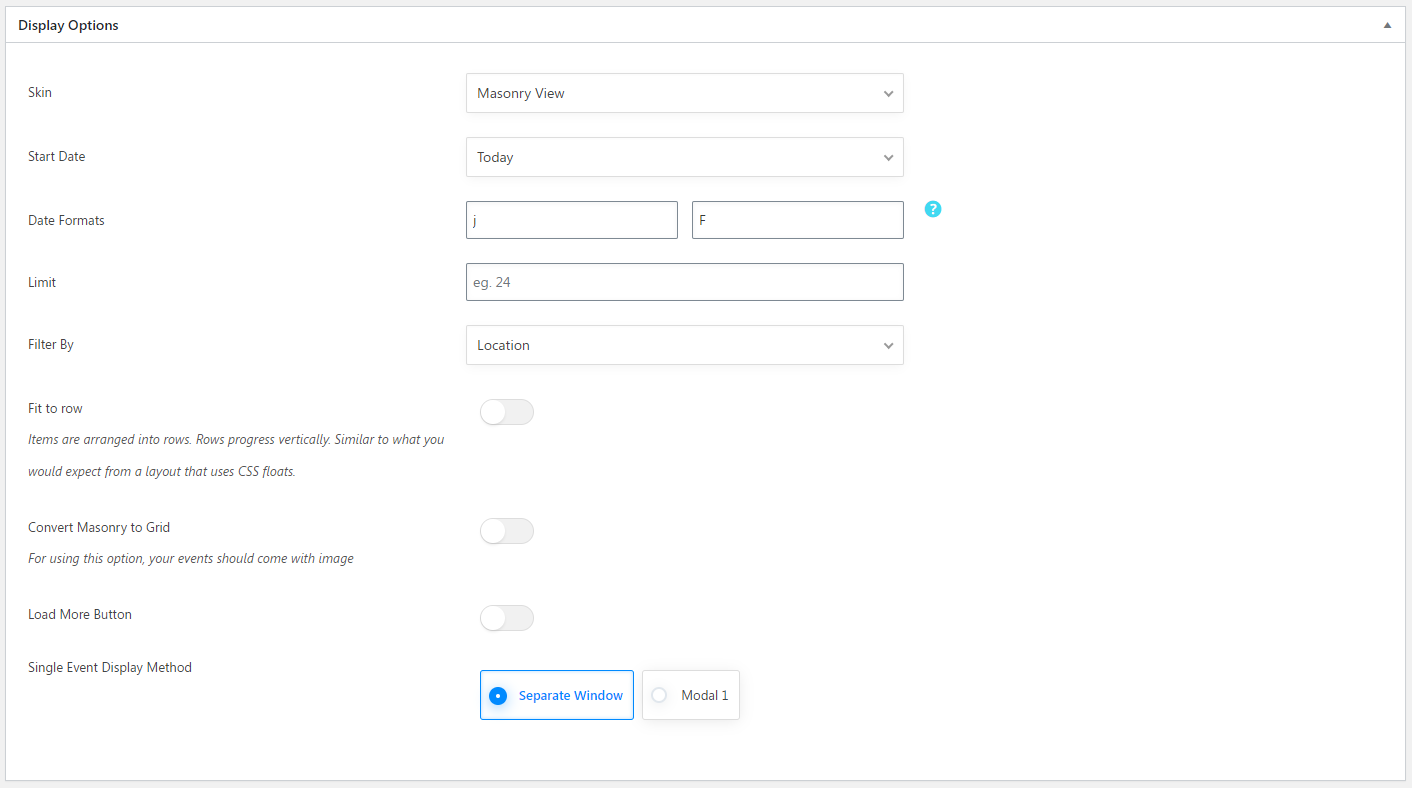The width and height of the screenshot is (1412, 788).
Task: Click the Display Options panel title
Action: 68,25
